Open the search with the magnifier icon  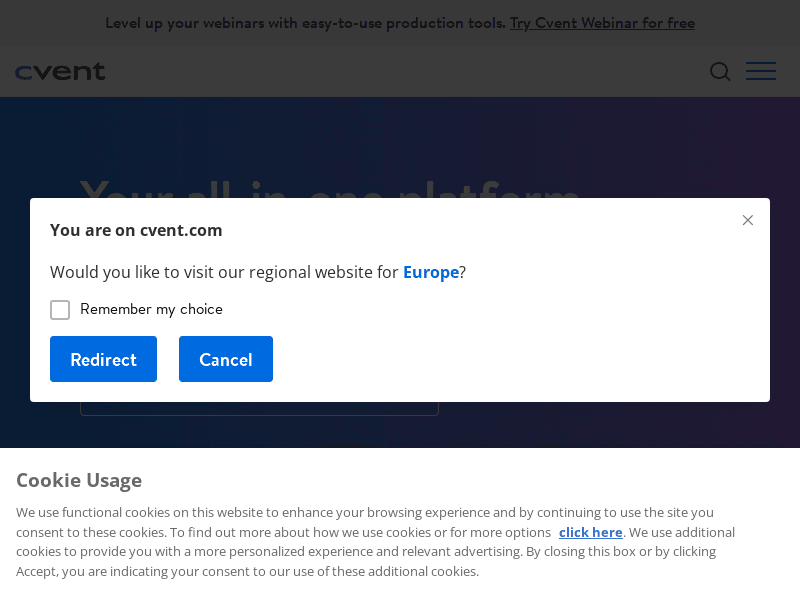[x=720, y=71]
